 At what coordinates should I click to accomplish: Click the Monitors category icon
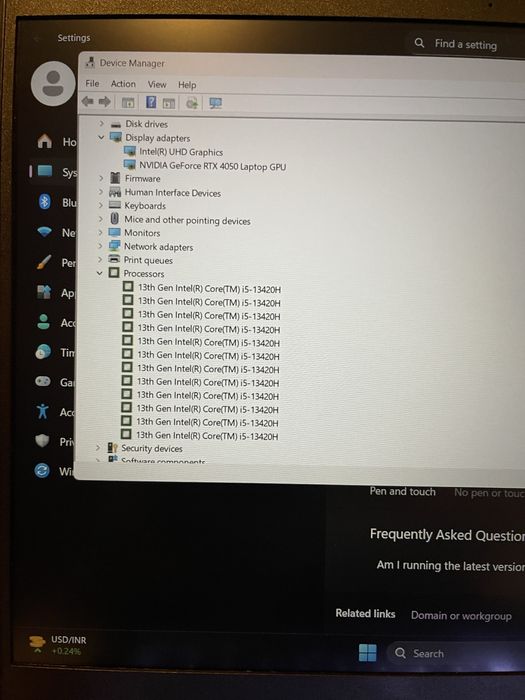(115, 232)
